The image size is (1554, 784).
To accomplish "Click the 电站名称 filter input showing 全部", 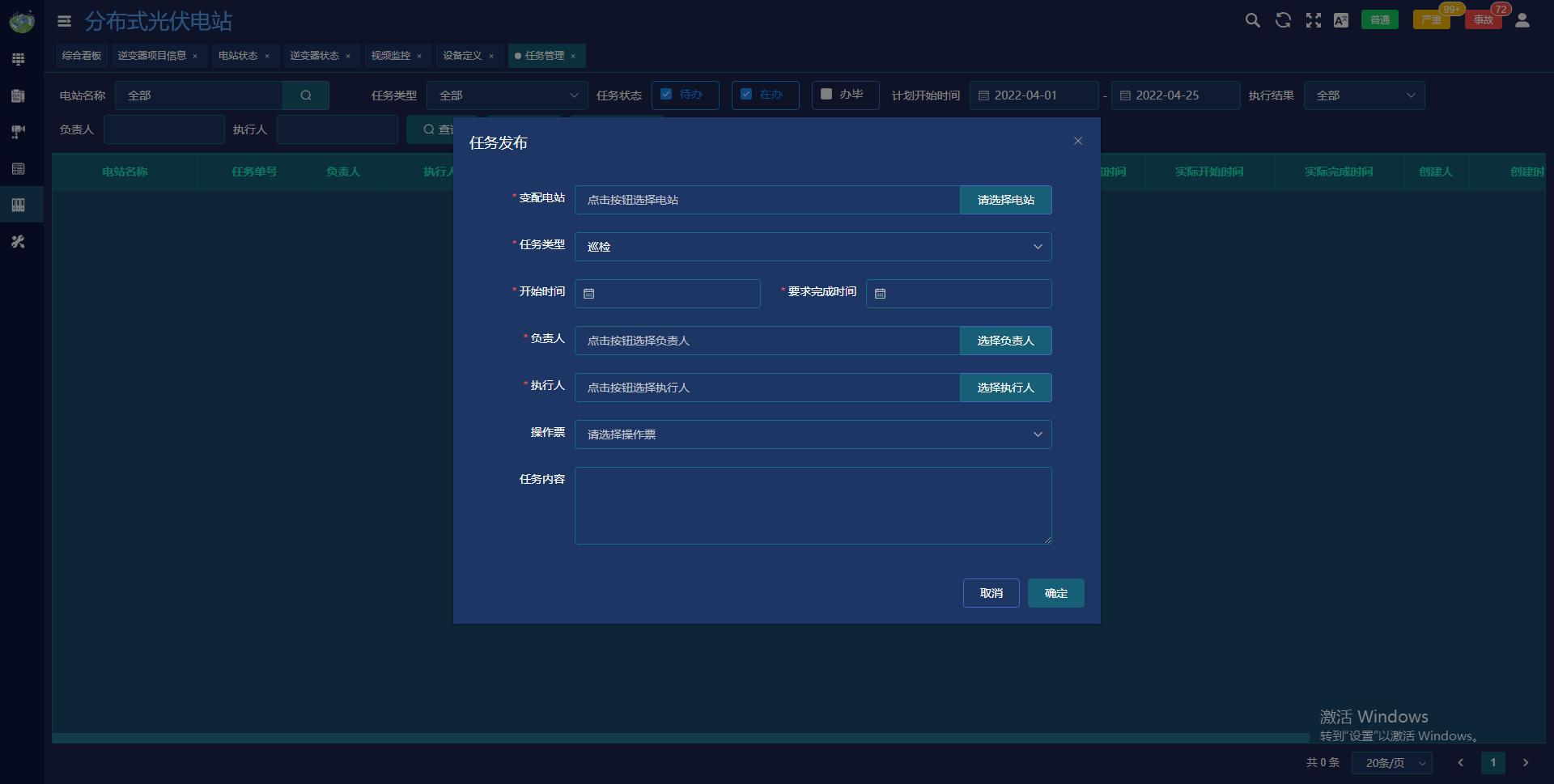I will click(x=199, y=95).
